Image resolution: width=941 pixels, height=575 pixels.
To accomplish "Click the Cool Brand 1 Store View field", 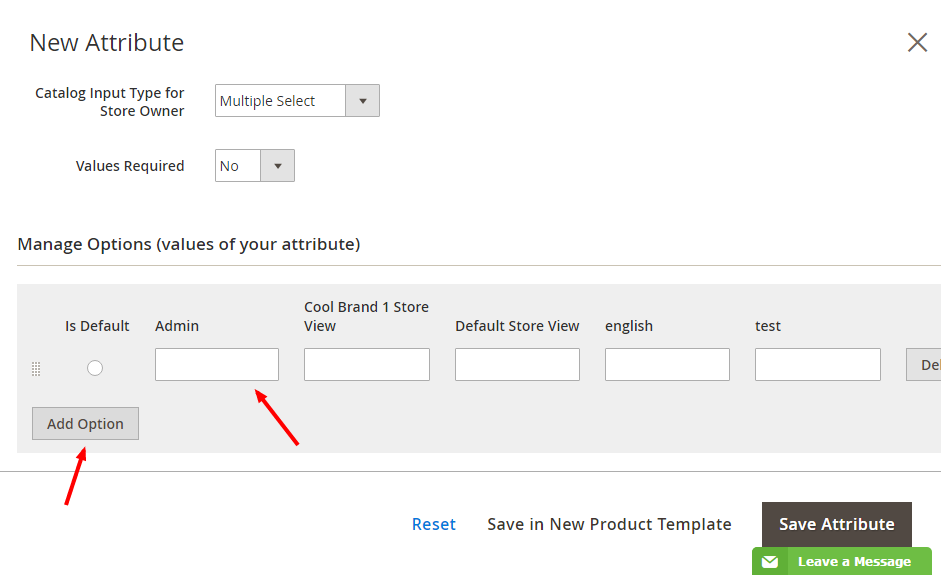I will [367, 365].
